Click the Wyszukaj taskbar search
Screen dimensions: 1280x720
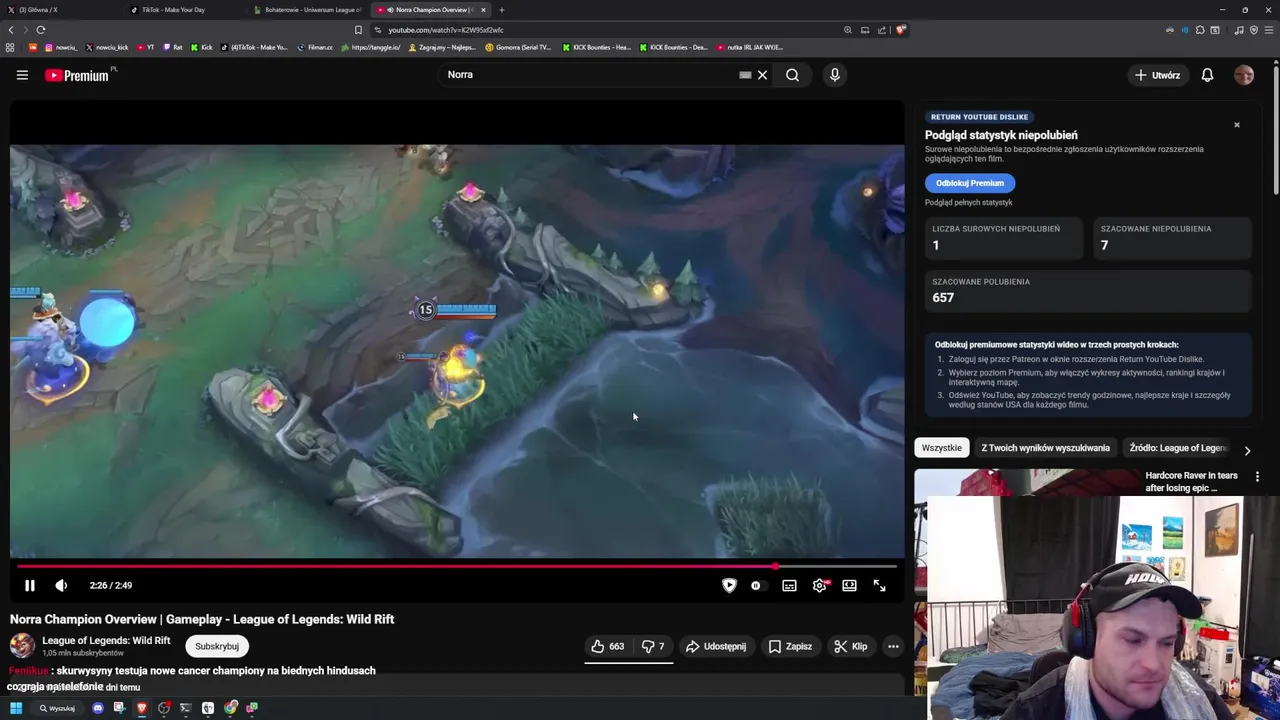57,708
